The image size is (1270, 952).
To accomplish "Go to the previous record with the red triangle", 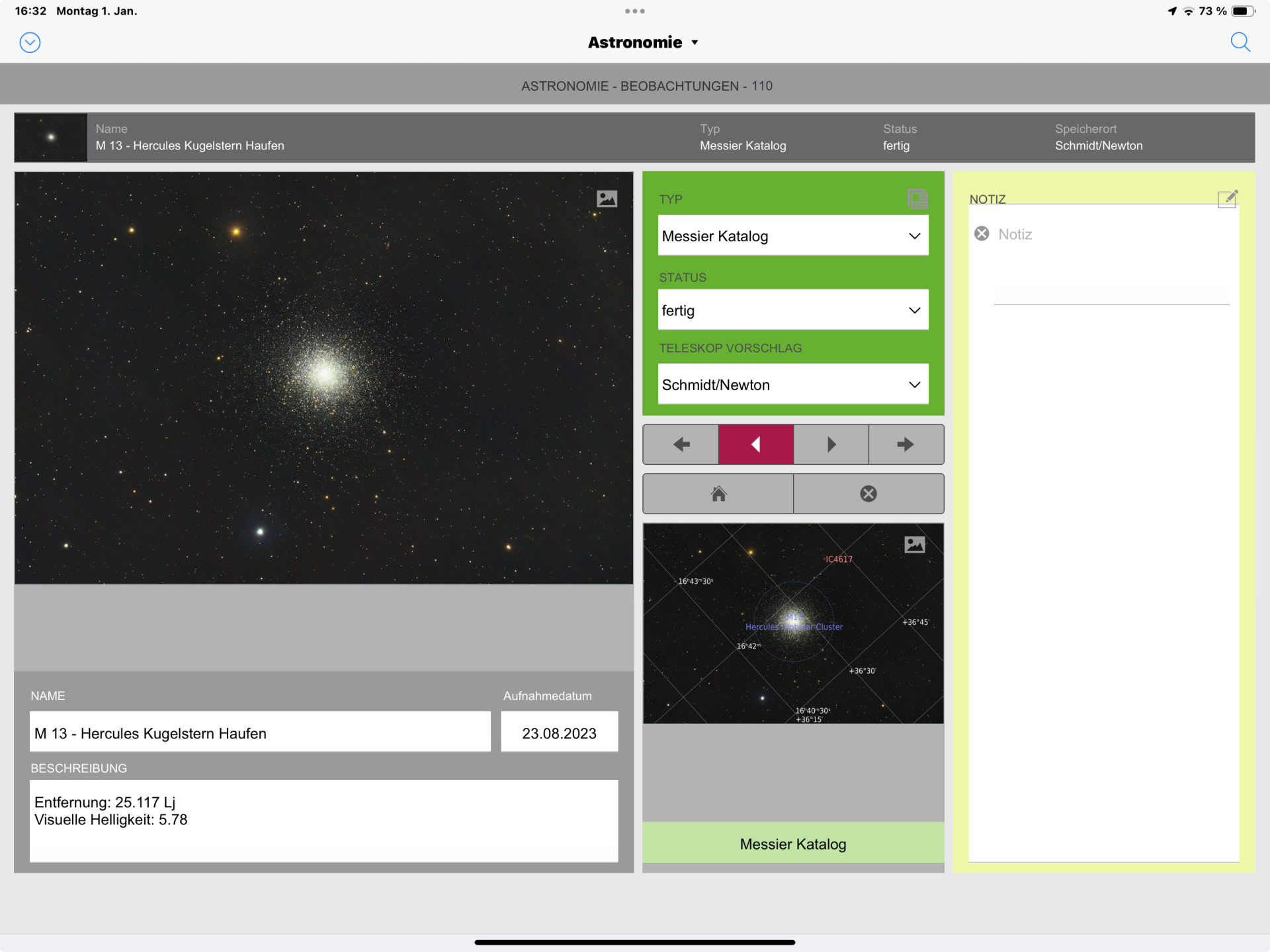I will [756, 444].
